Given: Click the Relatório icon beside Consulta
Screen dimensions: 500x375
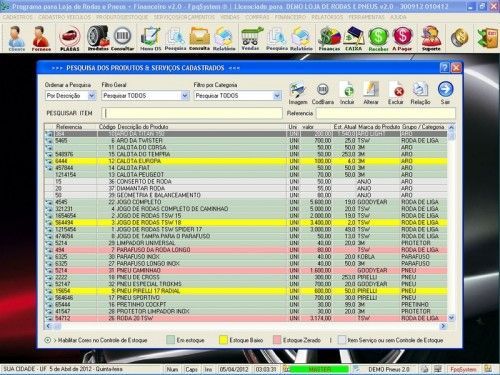Looking at the screenshot, I should pos(224,38).
